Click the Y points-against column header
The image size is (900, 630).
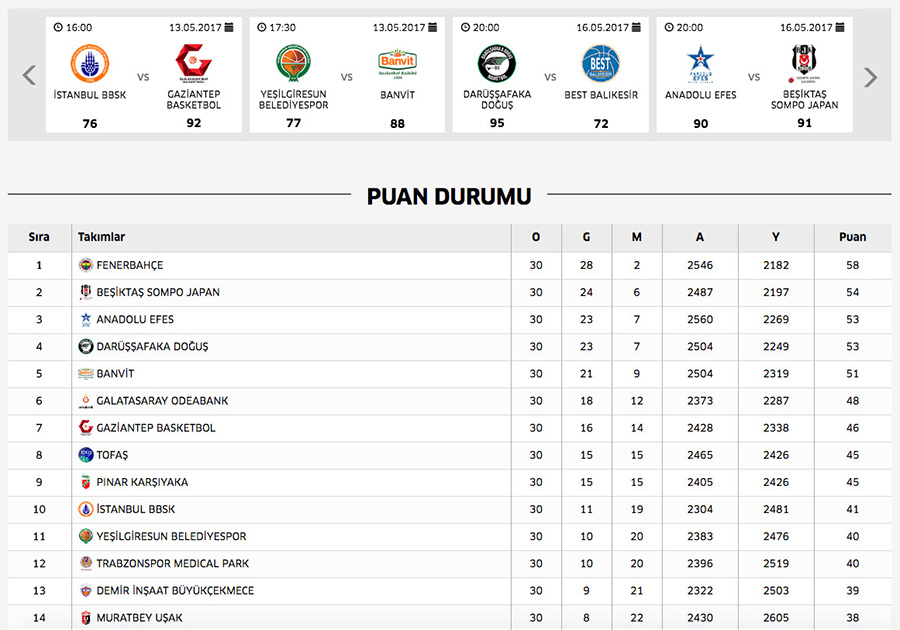[x=775, y=237]
